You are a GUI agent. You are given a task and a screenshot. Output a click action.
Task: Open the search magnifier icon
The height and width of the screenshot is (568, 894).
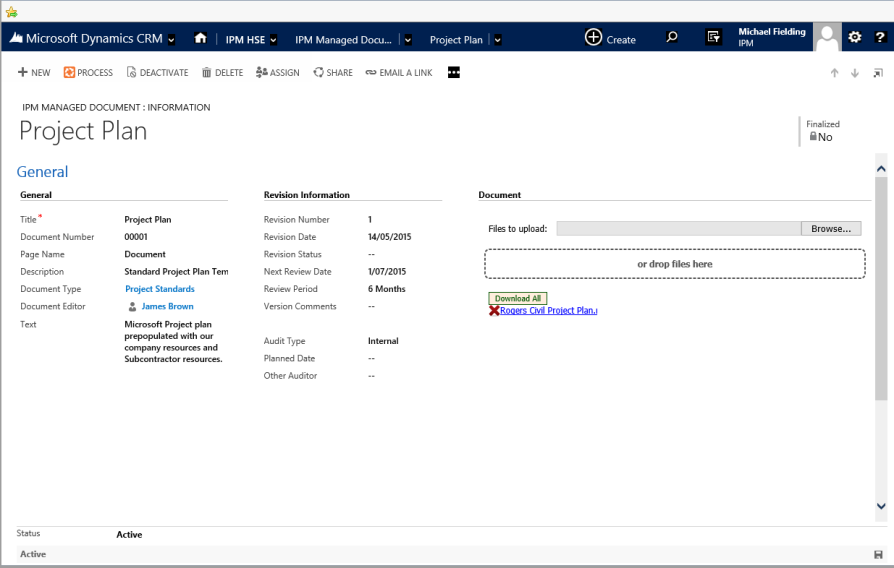672,38
